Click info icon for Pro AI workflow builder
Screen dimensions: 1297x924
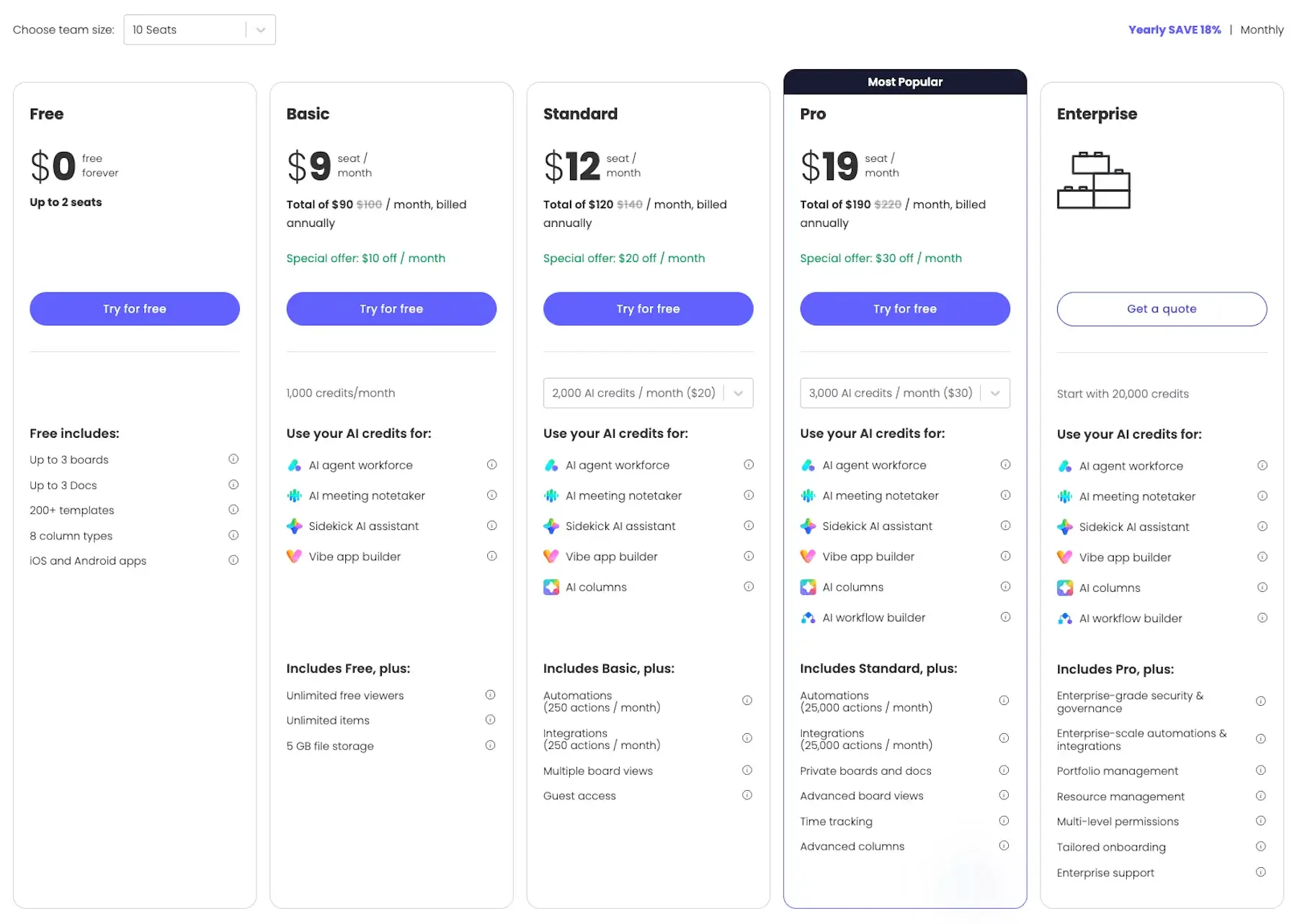point(1005,617)
